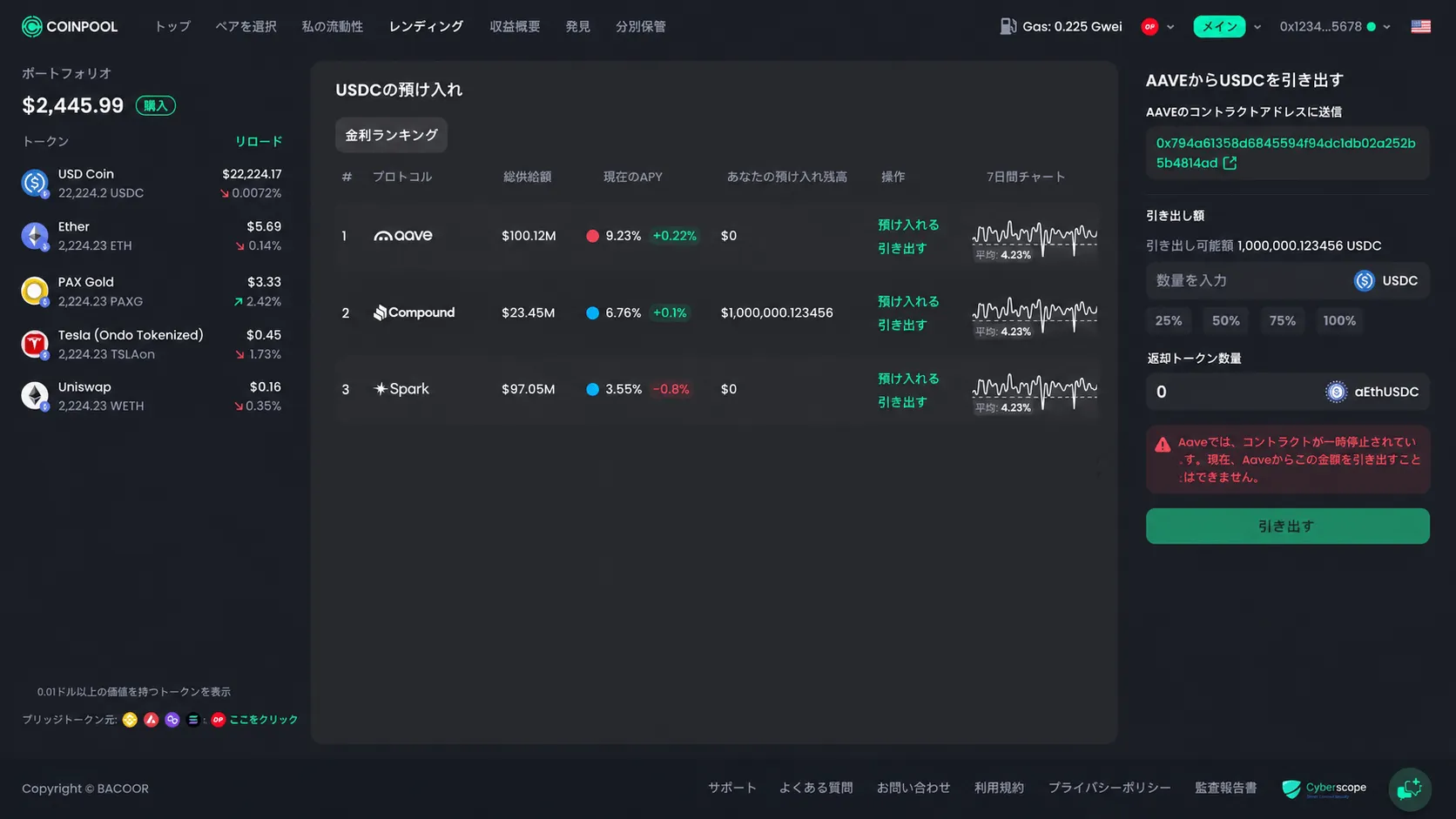The image size is (1456, 819).
Task: Open the 利用規約 footer link
Action: point(999,789)
